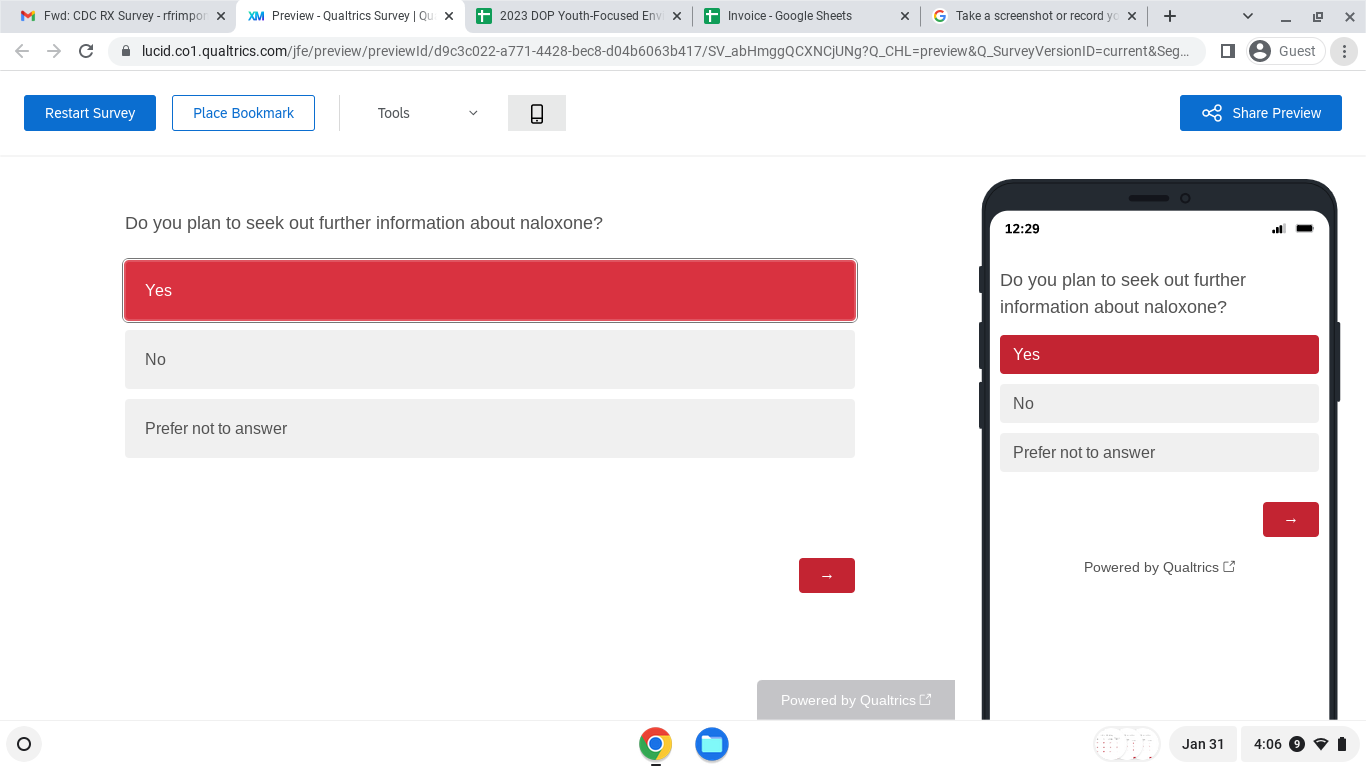Viewport: 1366px width, 768px height.
Task: Click the Restart Survey button
Action: [90, 113]
